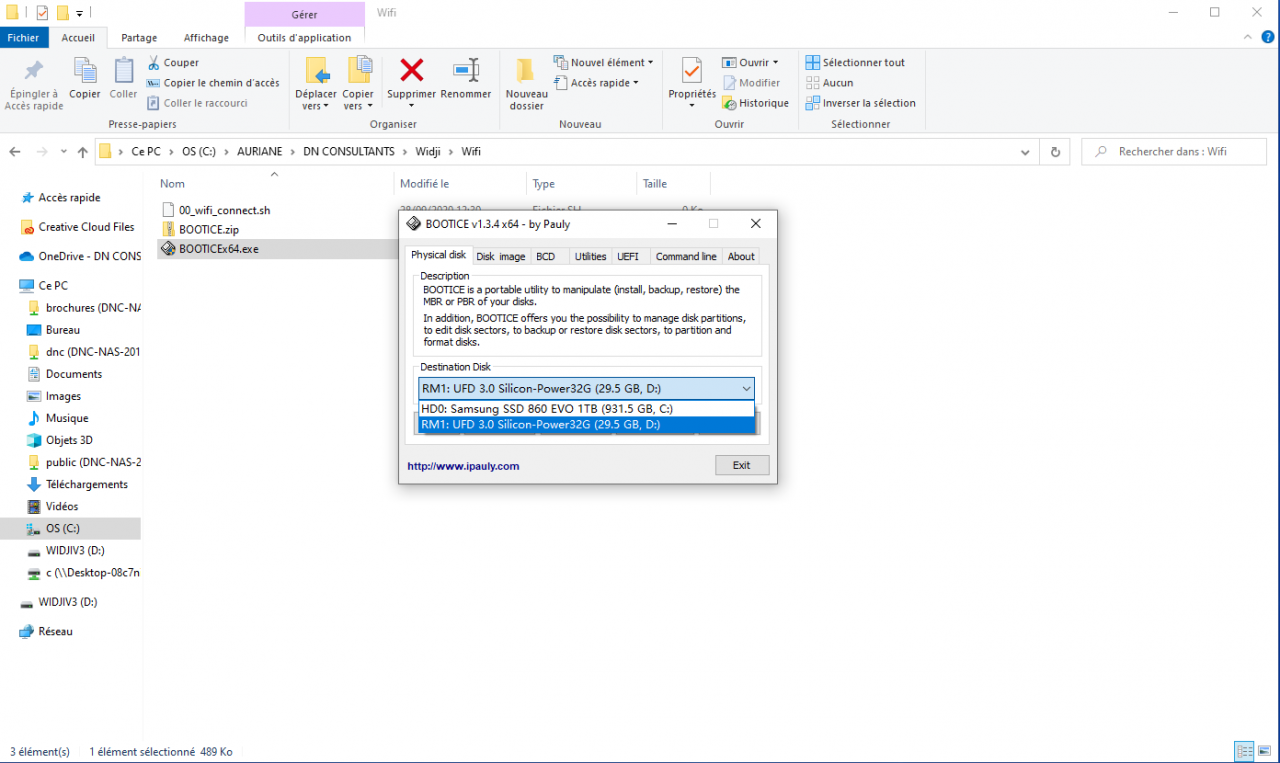This screenshot has width=1280, height=763.
Task: Open recent locations dropdown arrow
Action: [65, 153]
